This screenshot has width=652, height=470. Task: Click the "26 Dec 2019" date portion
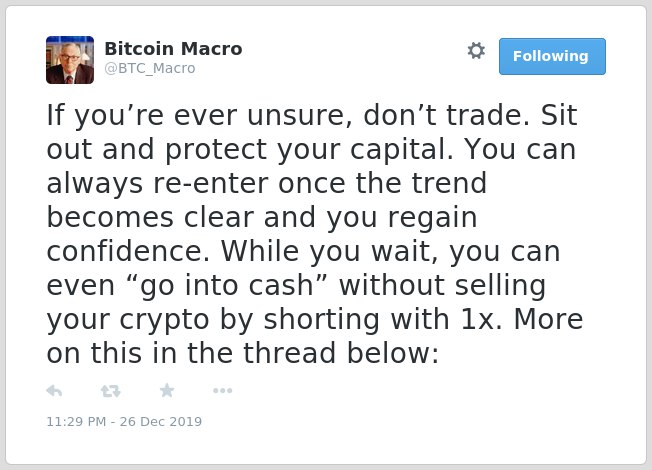tap(161, 421)
